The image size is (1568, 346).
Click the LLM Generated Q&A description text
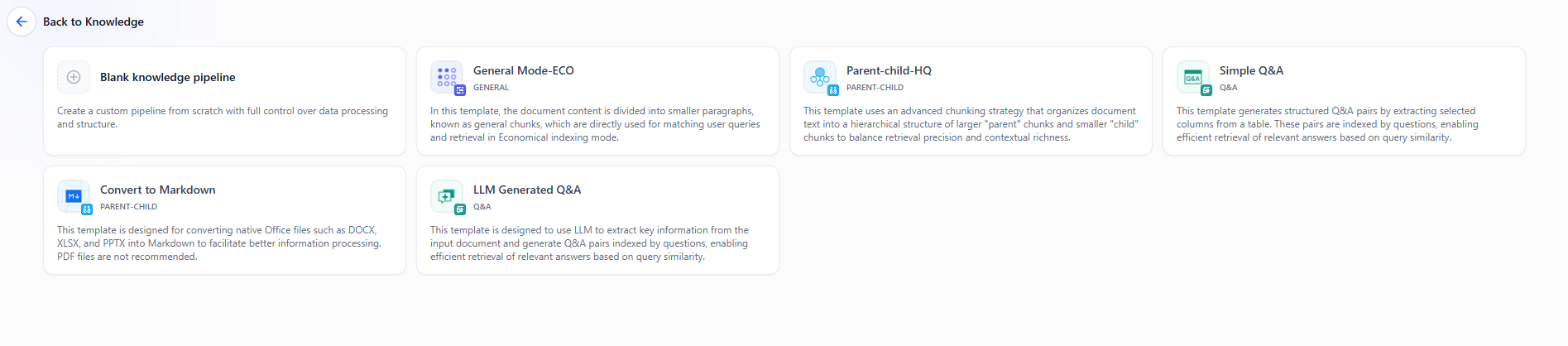point(589,243)
